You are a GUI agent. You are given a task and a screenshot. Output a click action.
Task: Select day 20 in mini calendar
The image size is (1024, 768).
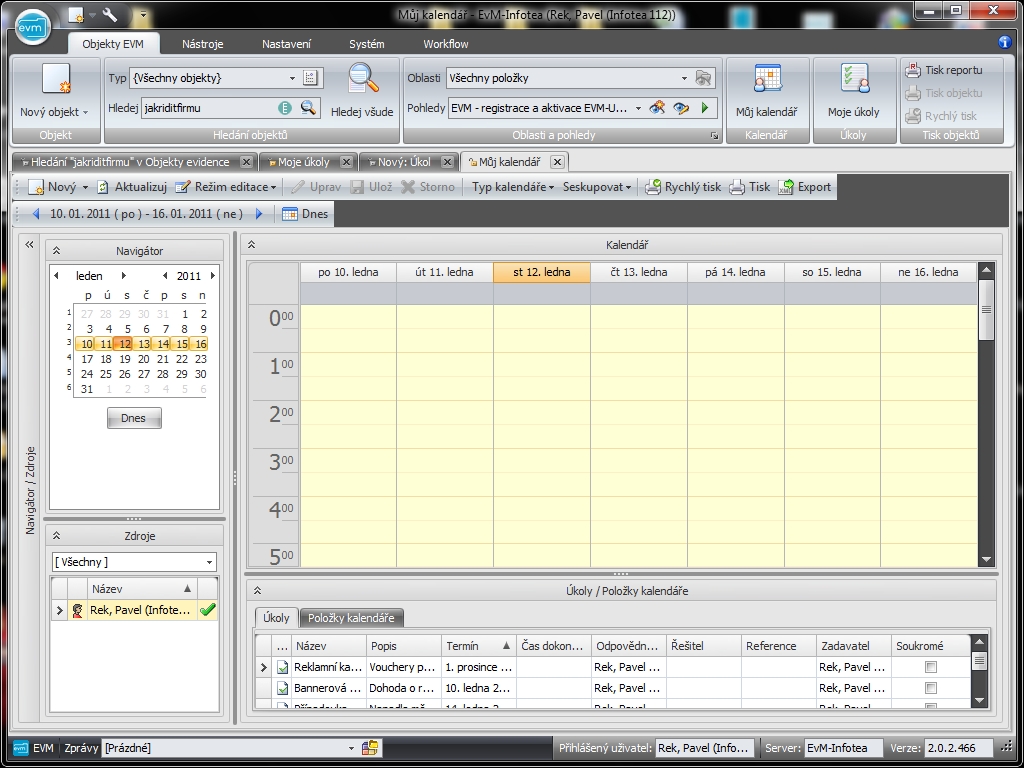point(145,359)
